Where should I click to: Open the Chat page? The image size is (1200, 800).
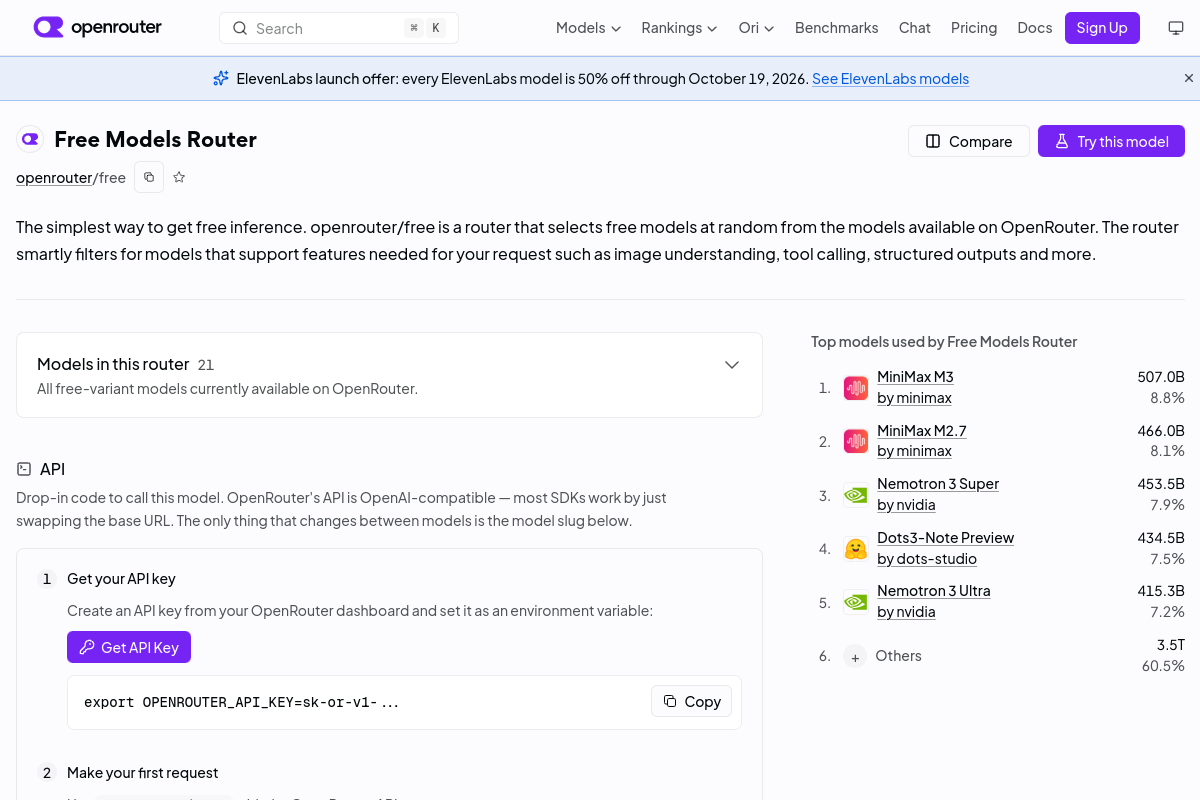pyautogui.click(x=915, y=28)
